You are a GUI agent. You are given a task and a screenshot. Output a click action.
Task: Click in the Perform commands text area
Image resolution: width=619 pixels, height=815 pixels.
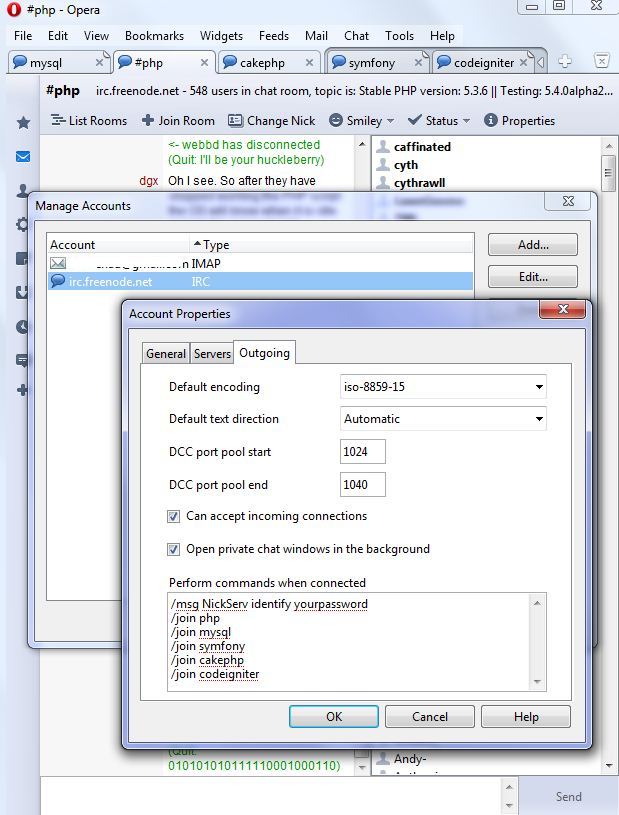coord(348,641)
